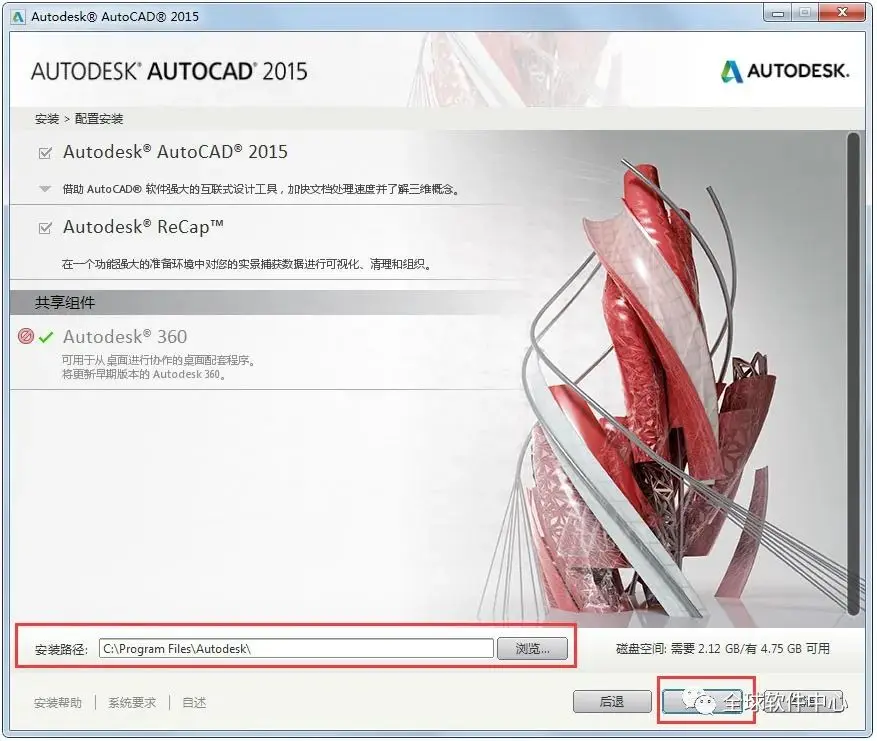Screen dimensions: 877x741
Task: Expand the AutoCAD 2015 configuration arrow
Action: click(x=45, y=189)
